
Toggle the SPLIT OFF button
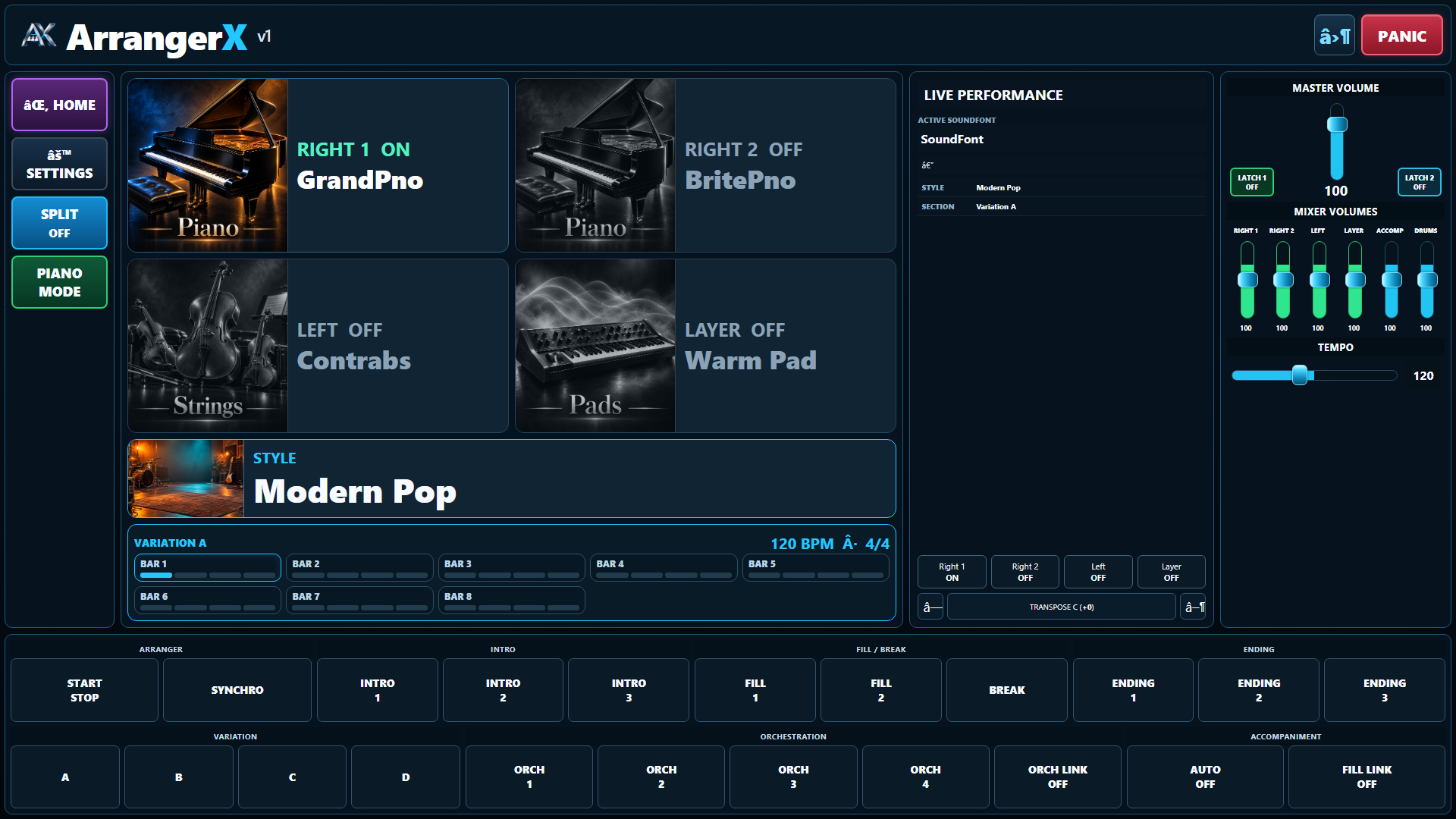tap(59, 223)
